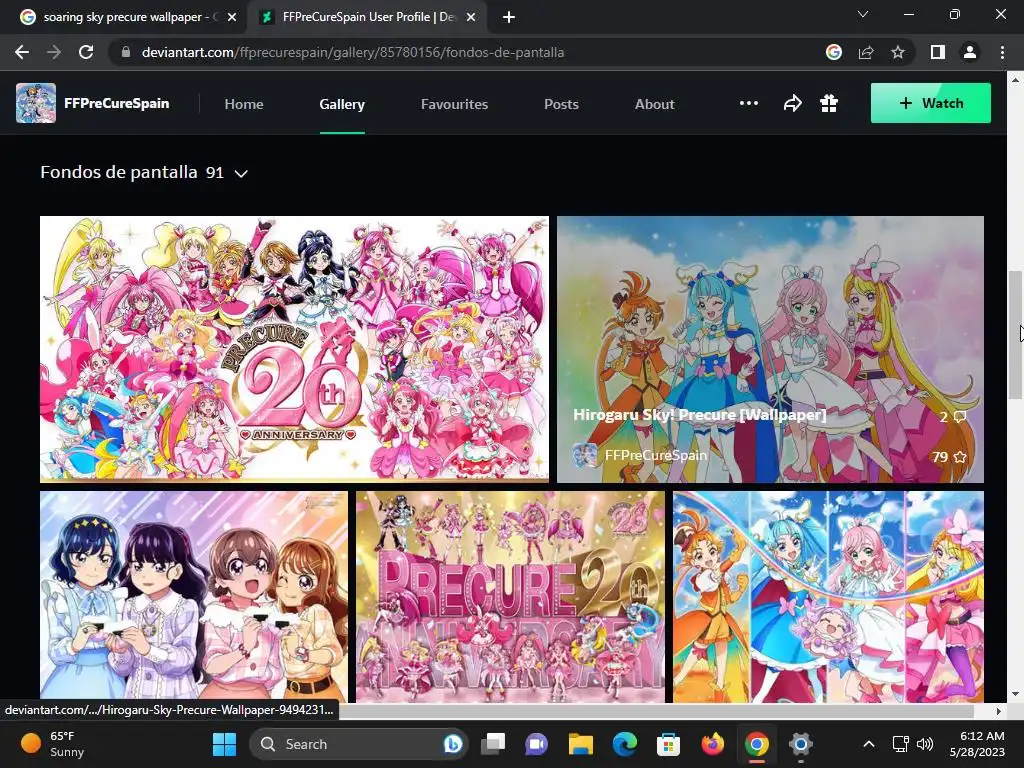Screen dimensions: 1024x768
Task: Click horizontal scrollbar right arrow
Action: (x=999, y=711)
